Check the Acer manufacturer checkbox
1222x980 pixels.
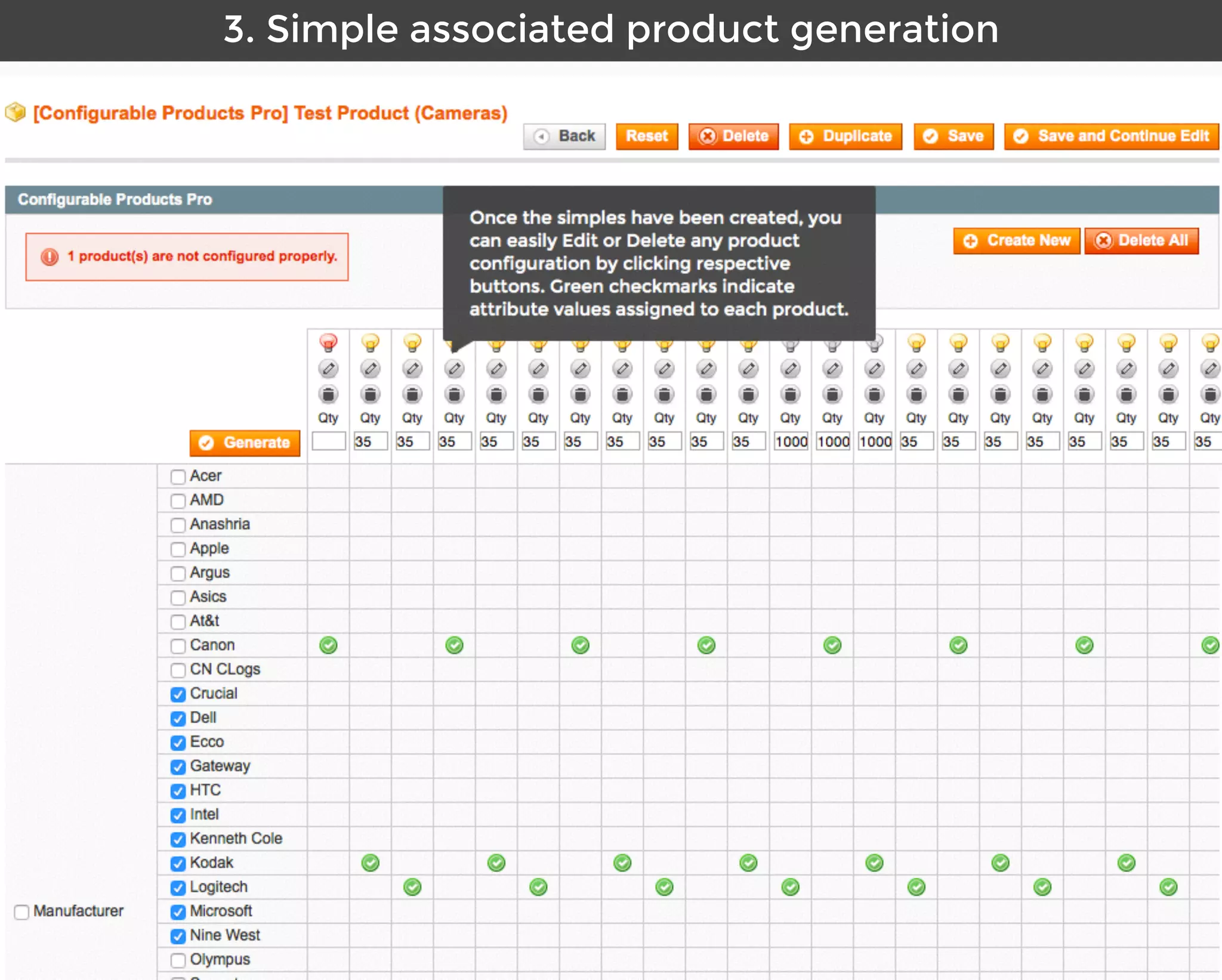coord(178,477)
